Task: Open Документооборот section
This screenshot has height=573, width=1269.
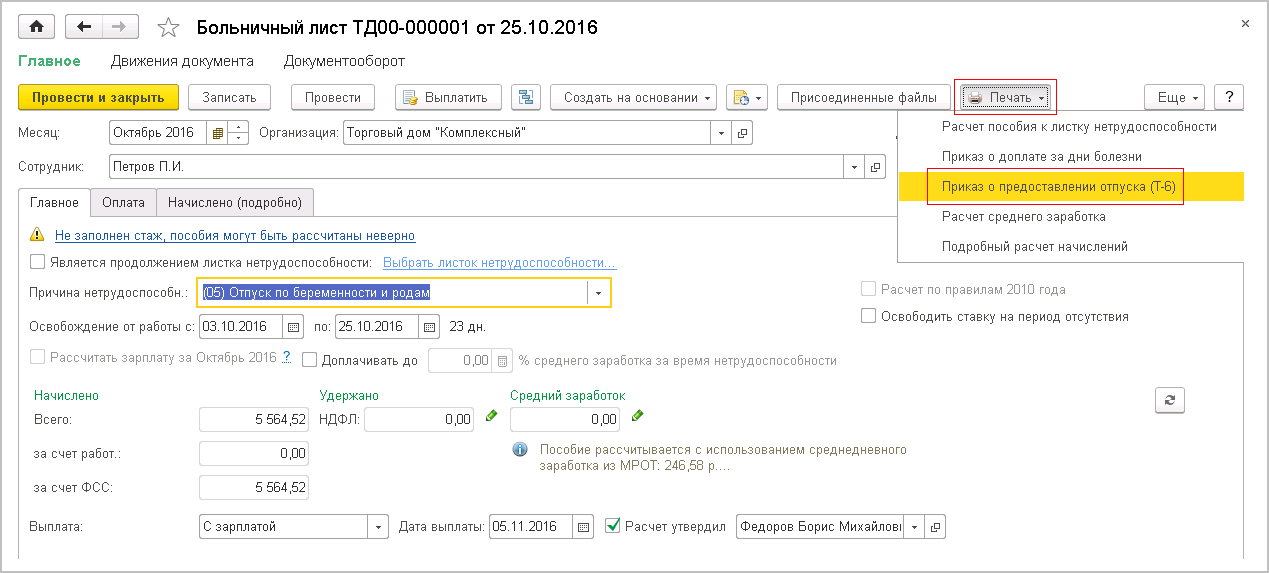Action: pyautogui.click(x=344, y=61)
